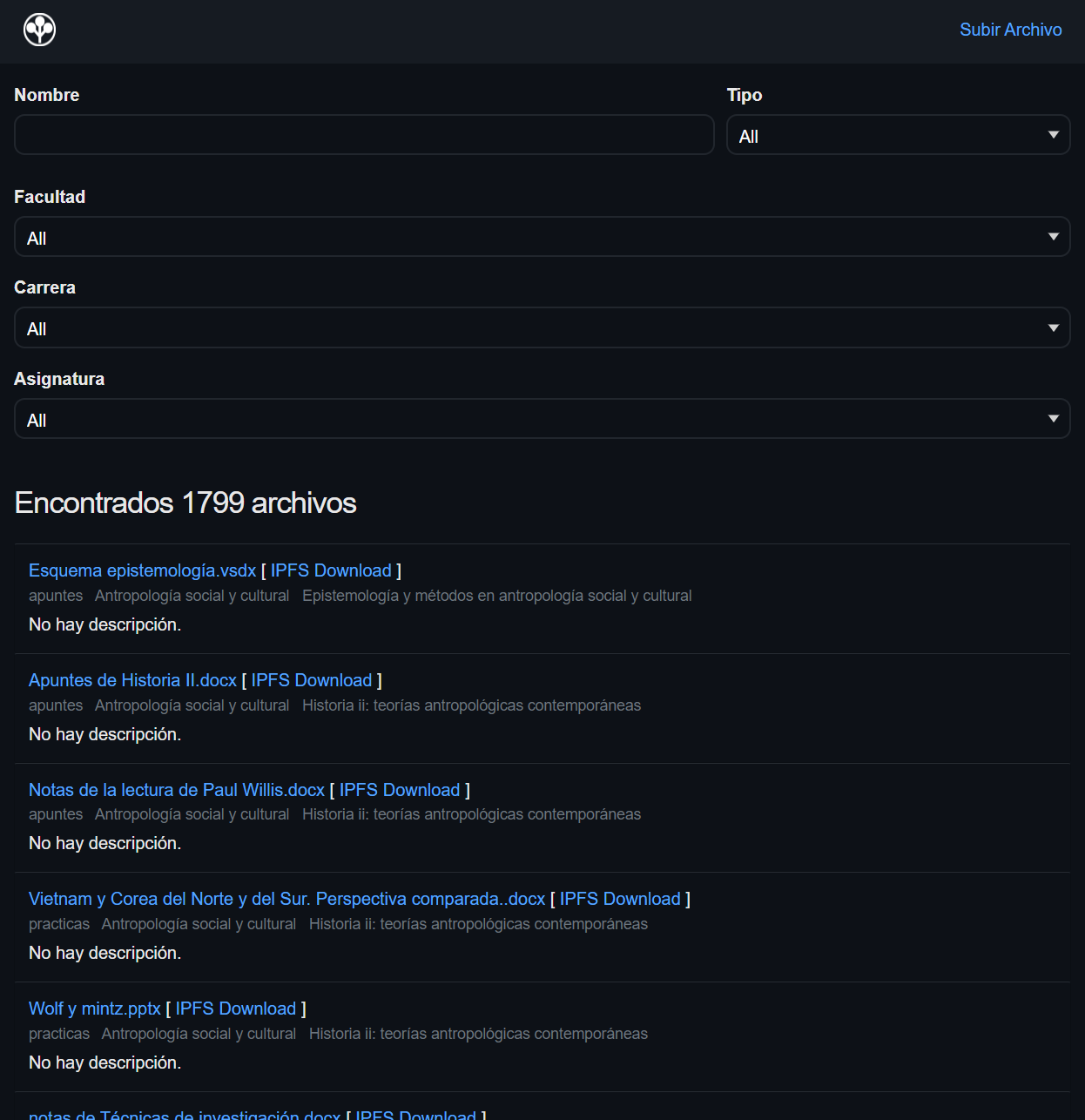Open the Carrera dropdown
1085x1120 pixels.
[x=542, y=327]
